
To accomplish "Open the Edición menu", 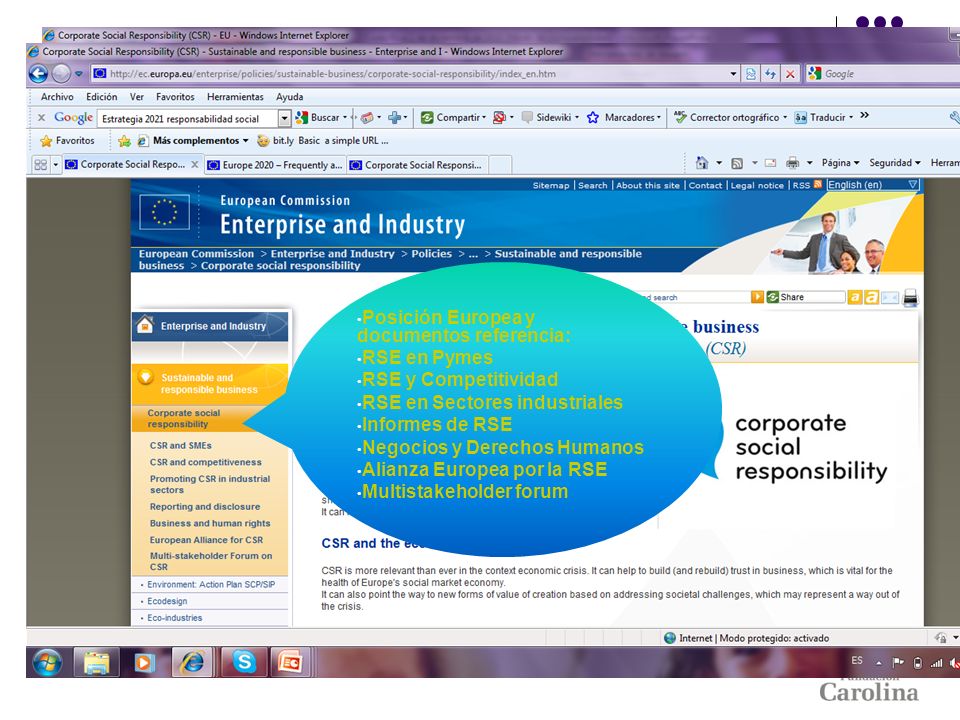I will tap(102, 97).
